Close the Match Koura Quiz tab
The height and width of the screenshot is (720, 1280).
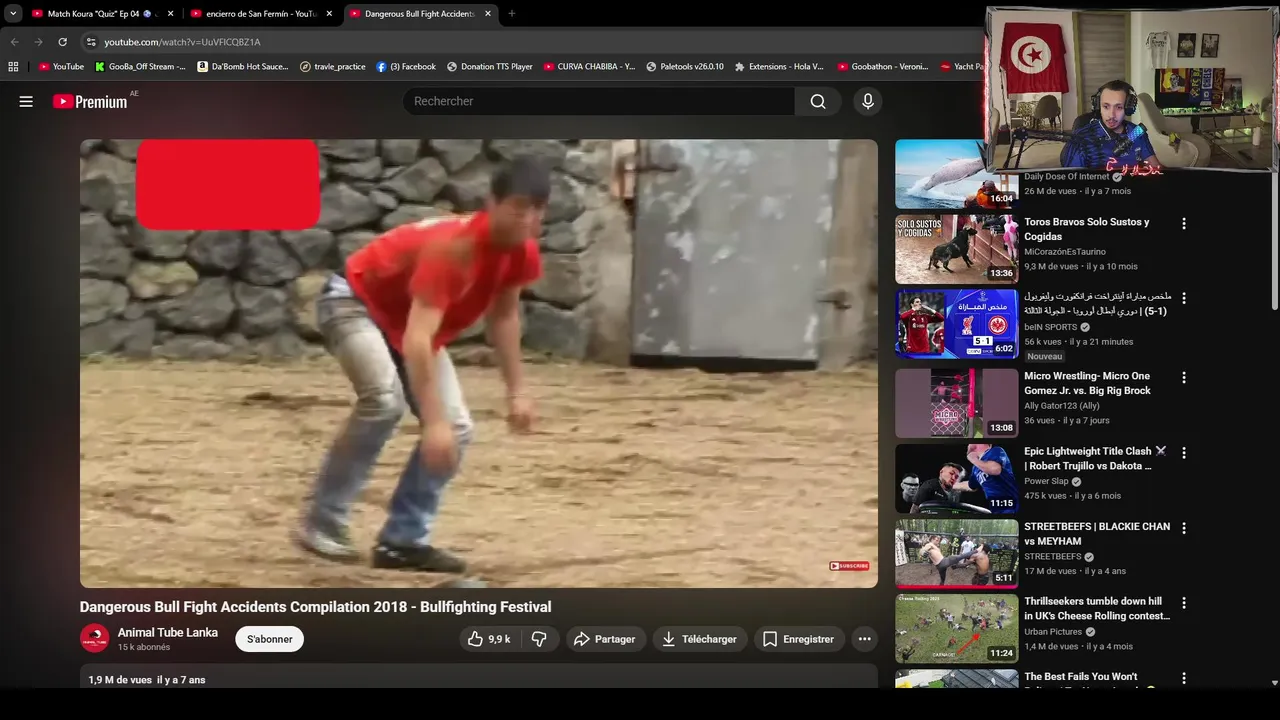[x=171, y=14]
